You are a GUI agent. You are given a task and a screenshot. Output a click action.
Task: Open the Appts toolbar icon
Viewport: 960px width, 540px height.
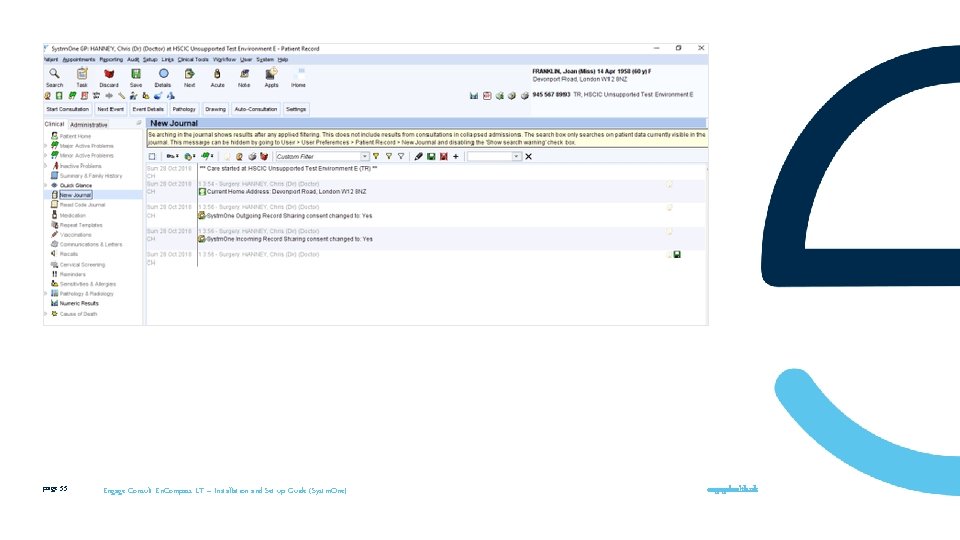click(271, 73)
